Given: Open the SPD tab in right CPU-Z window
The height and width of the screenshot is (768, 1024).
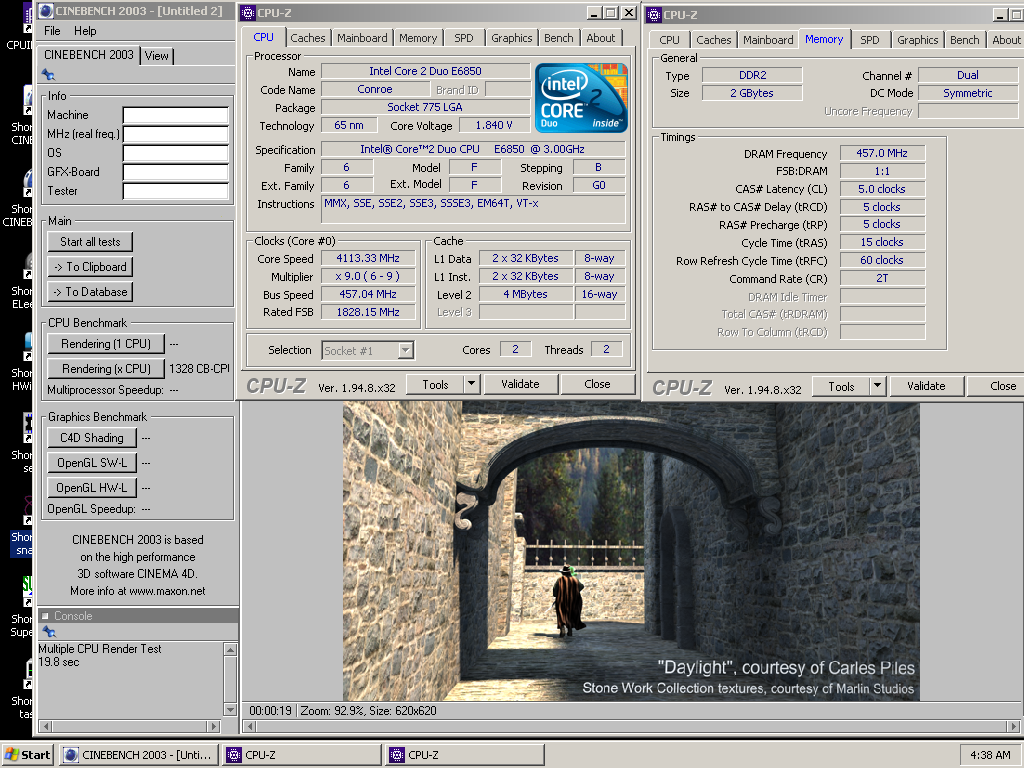Looking at the screenshot, I should coord(870,40).
